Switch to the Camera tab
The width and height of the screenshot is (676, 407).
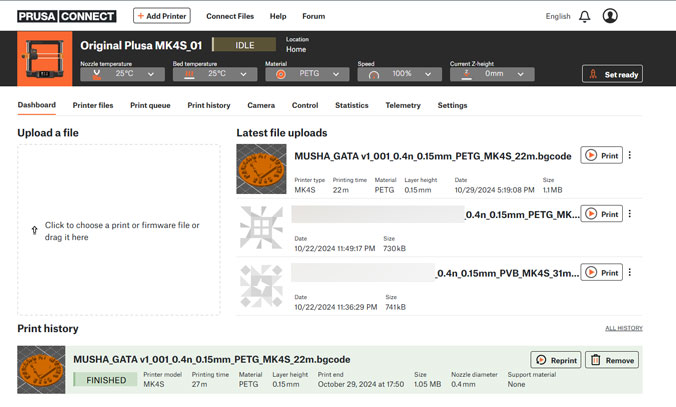[x=261, y=105]
